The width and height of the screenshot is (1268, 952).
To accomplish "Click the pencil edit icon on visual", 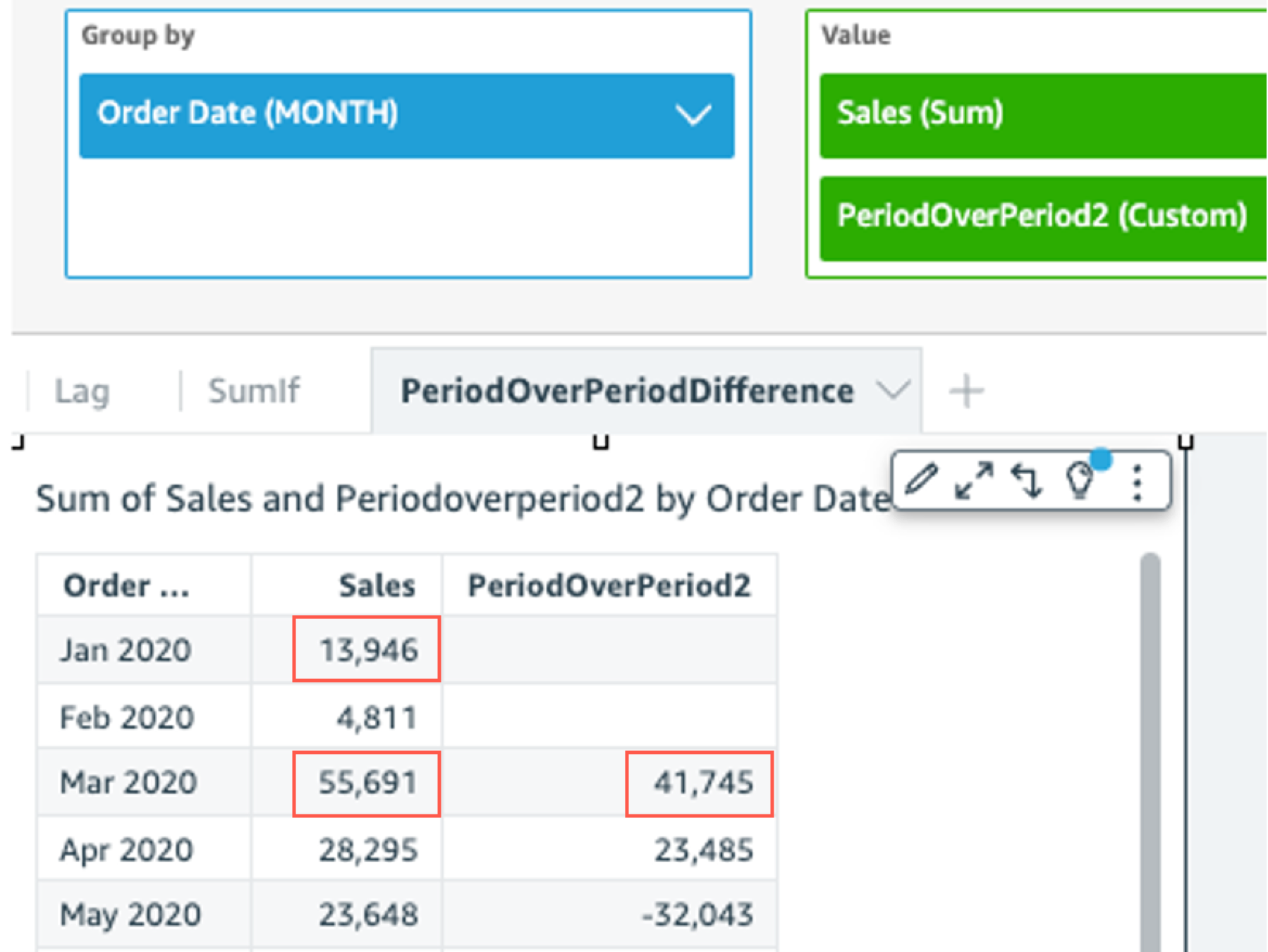I will tap(921, 480).
